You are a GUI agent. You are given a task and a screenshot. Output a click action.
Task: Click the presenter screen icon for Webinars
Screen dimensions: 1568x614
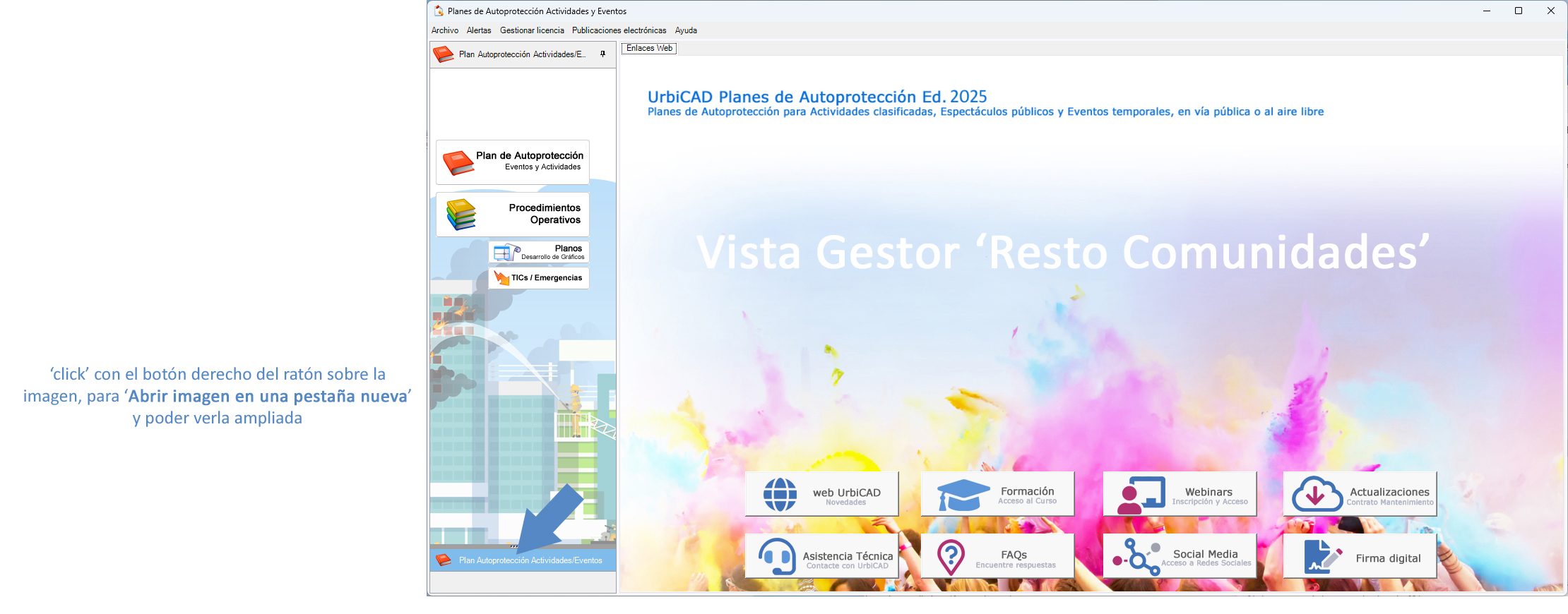(x=1141, y=495)
